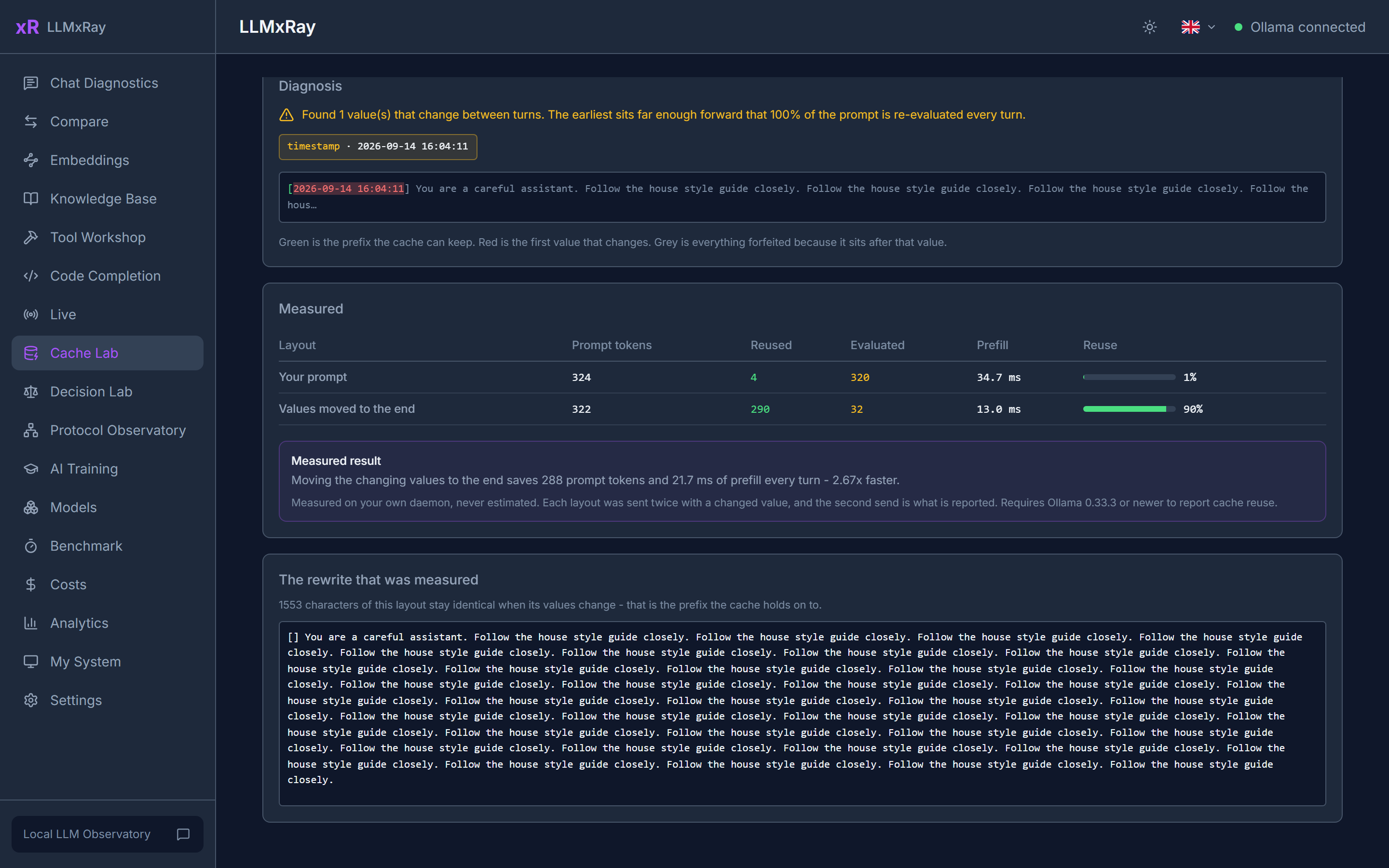Go to Costs page
The width and height of the screenshot is (1389, 868).
(108, 584)
